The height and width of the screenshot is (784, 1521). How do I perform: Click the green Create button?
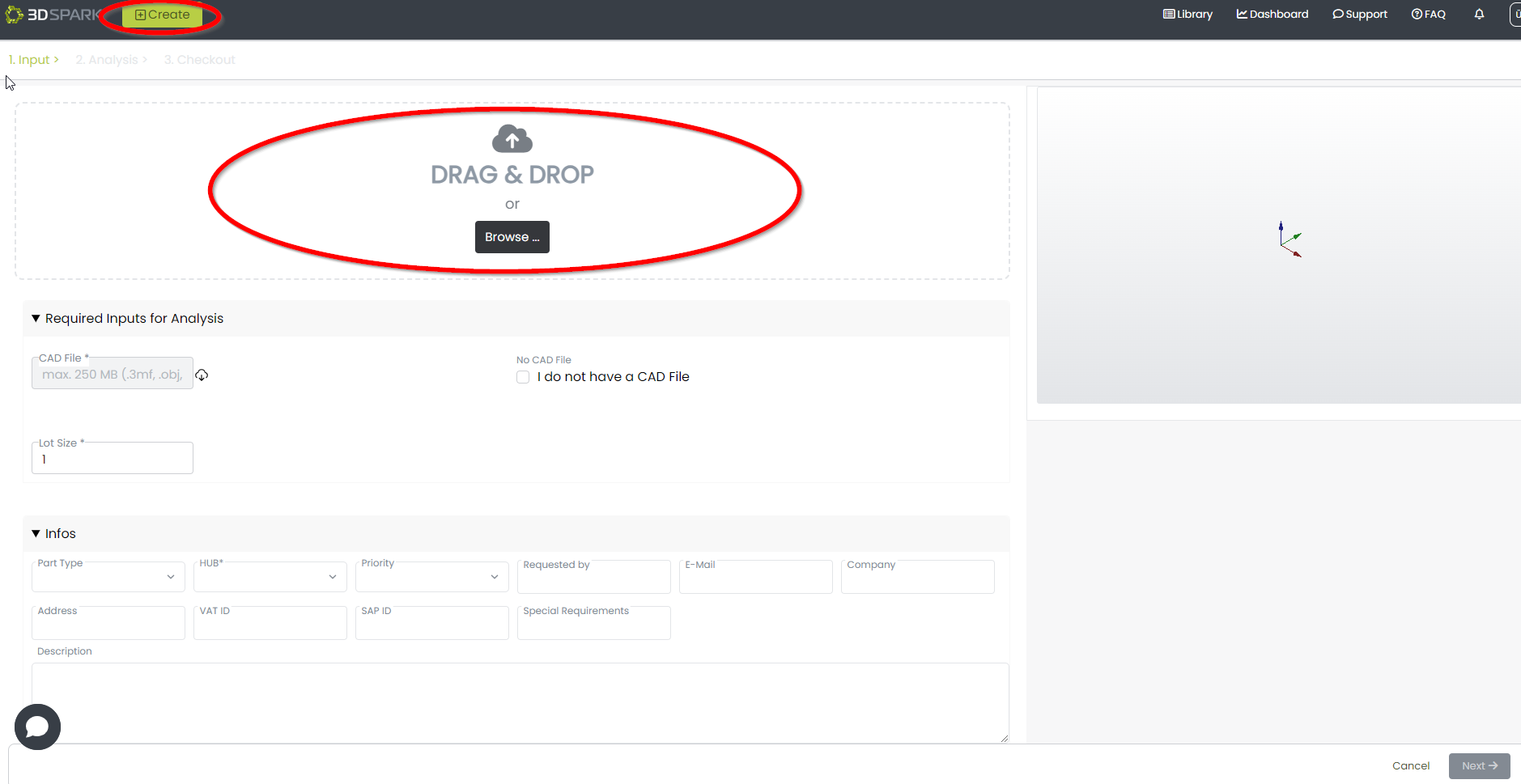coord(162,15)
